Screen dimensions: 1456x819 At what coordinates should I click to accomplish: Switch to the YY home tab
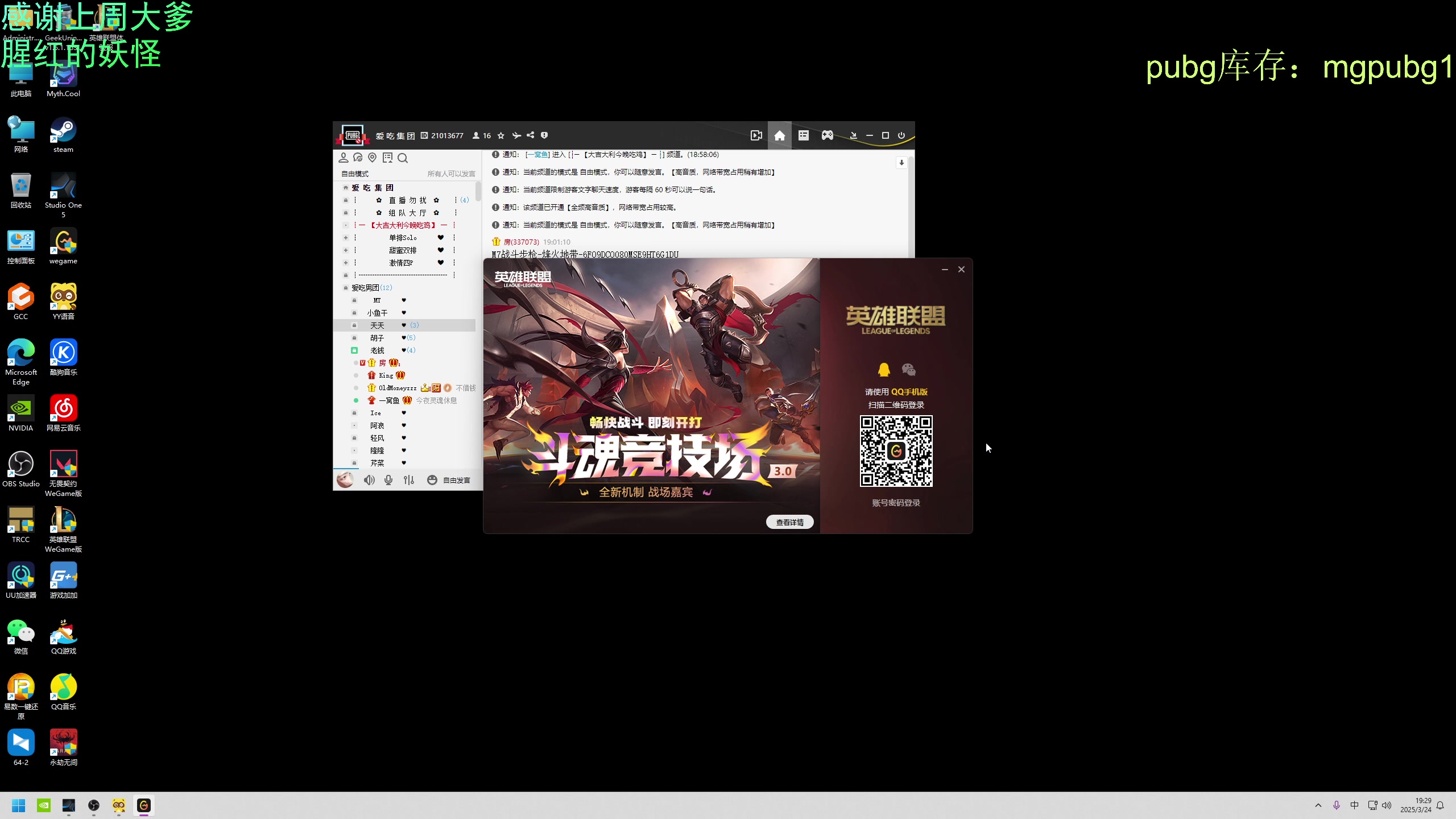coord(779,135)
